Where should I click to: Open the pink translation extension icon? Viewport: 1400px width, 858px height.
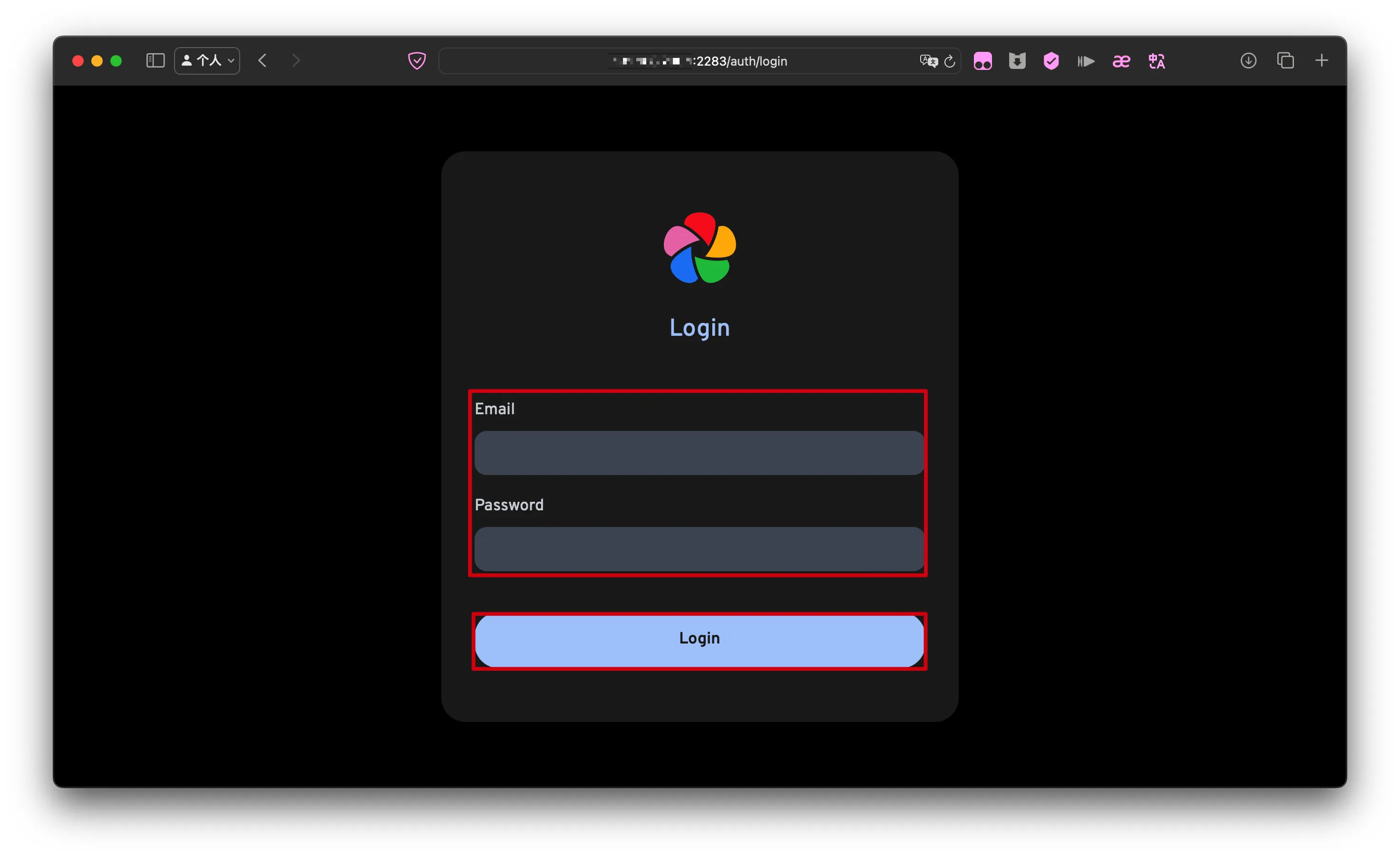[1156, 61]
